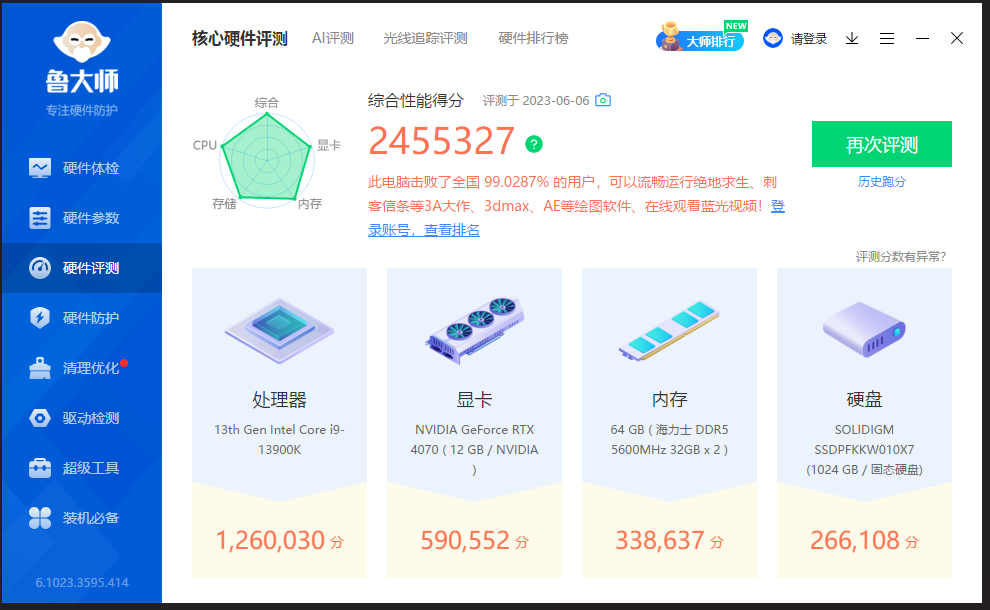Screen dimensions: 990x610
Task: Select 硬件评测 in the sidebar
Action: click(x=81, y=268)
